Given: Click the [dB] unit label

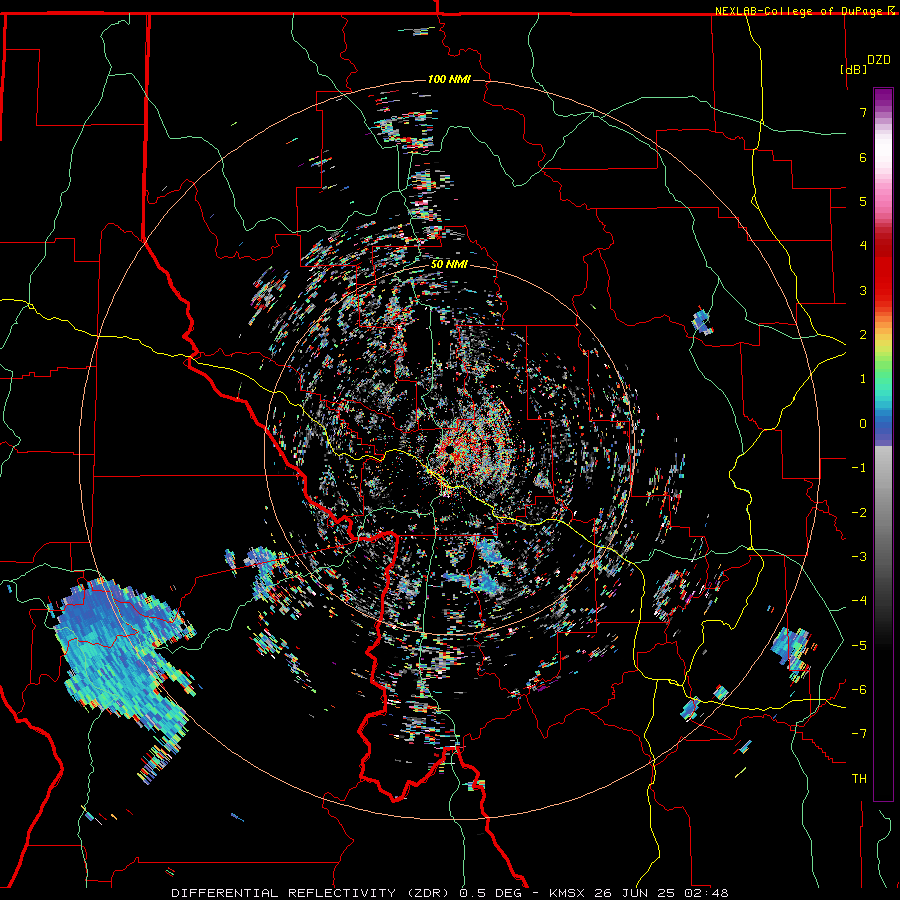Looking at the screenshot, I should 854,69.
